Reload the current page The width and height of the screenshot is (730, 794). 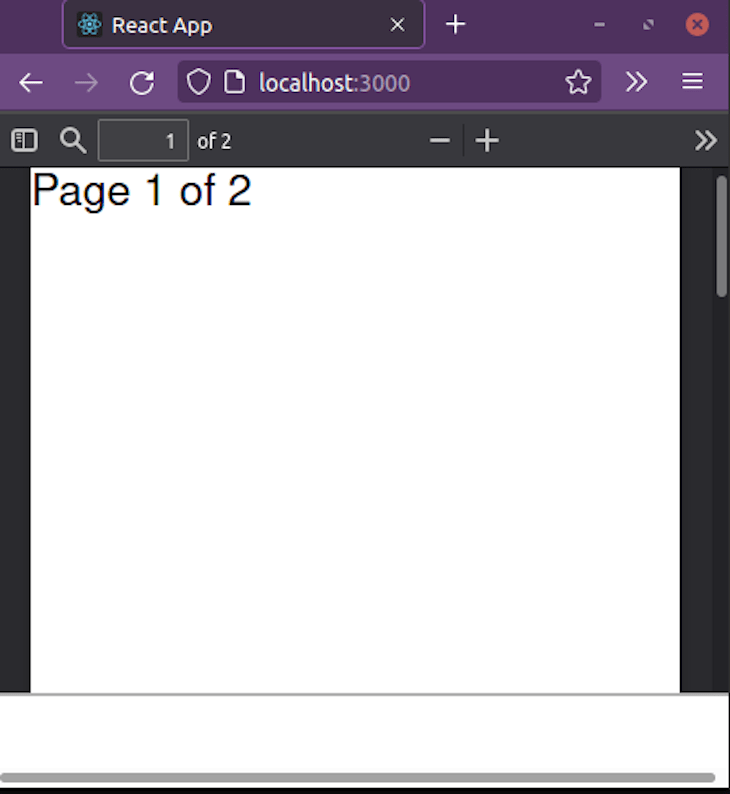142,83
